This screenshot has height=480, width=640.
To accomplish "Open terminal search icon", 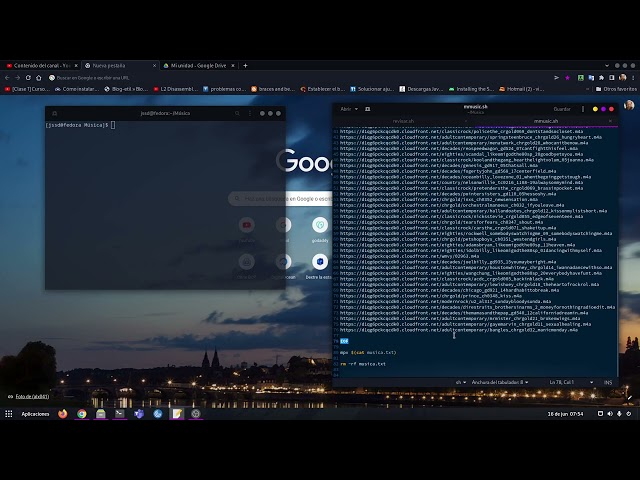I will pos(237,113).
